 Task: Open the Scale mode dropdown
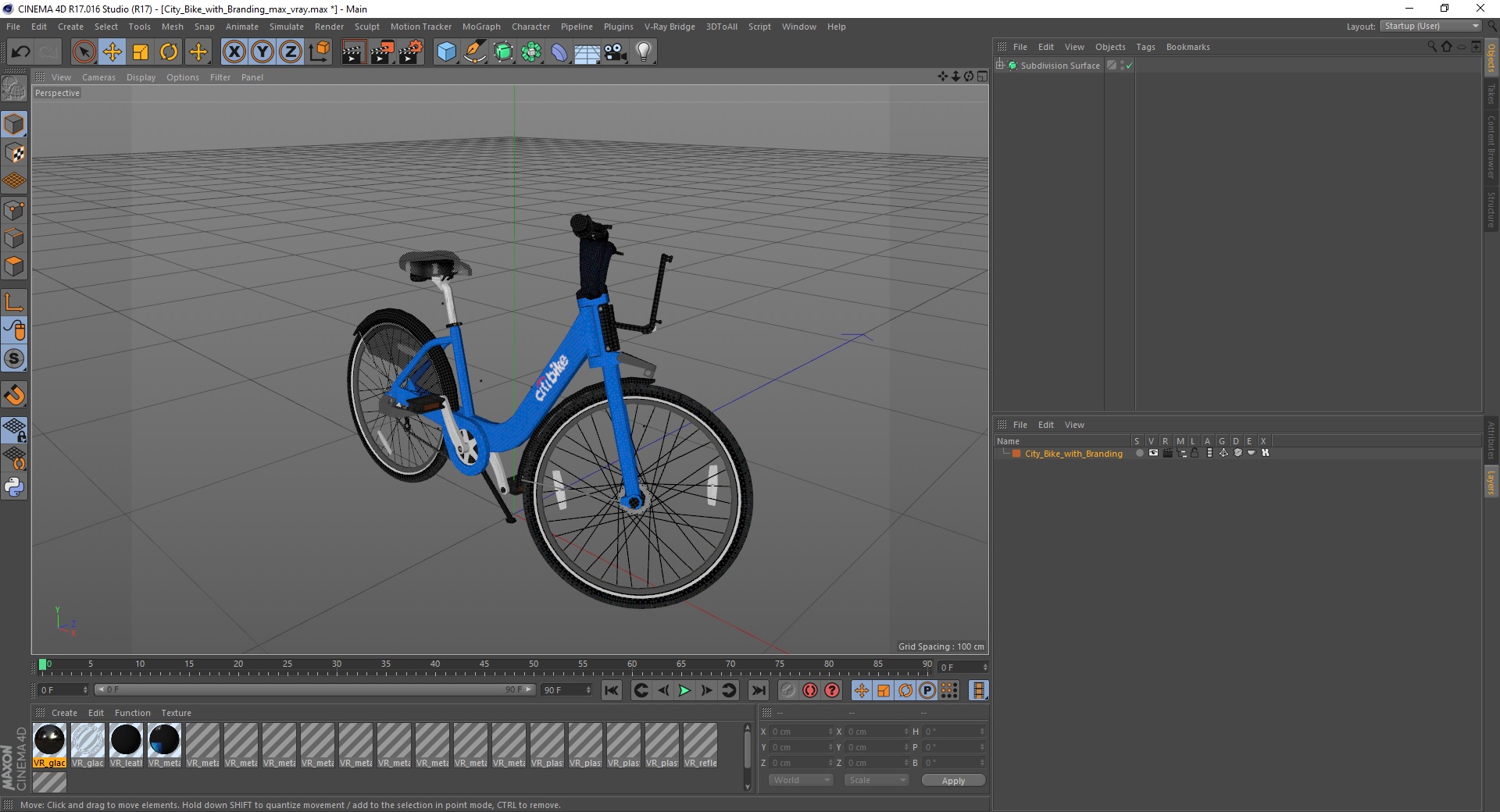point(877,780)
